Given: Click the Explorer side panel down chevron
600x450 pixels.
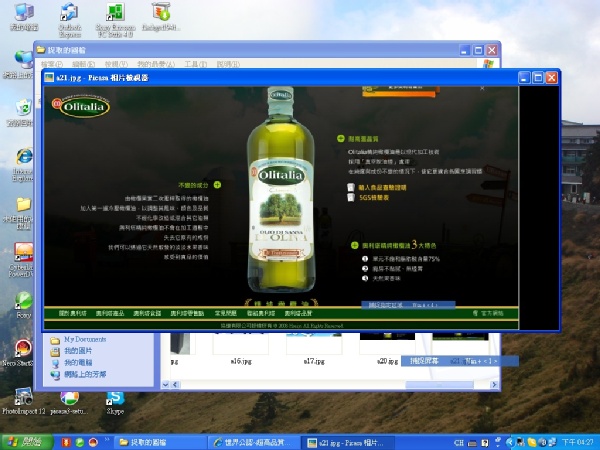Looking at the screenshot, I should [x=165, y=384].
